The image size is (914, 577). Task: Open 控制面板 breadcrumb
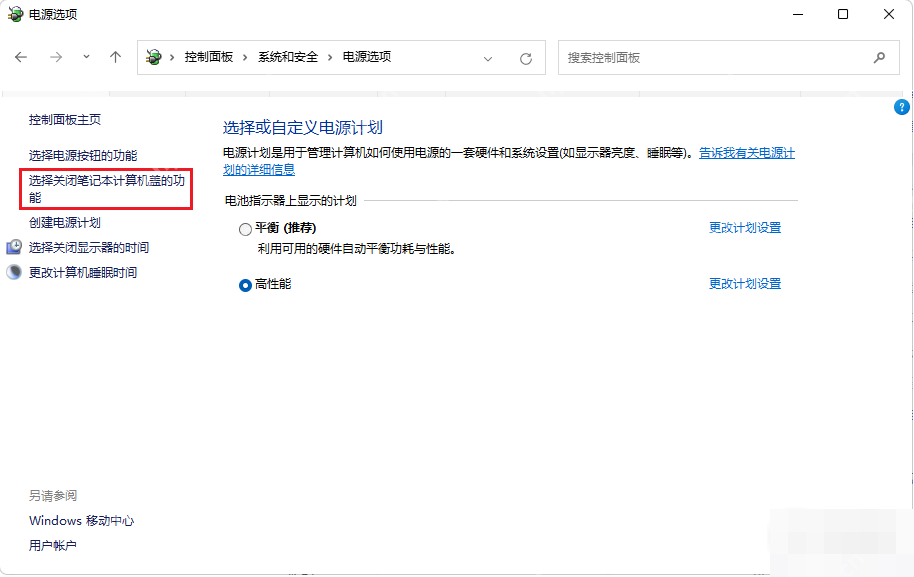tap(209, 57)
